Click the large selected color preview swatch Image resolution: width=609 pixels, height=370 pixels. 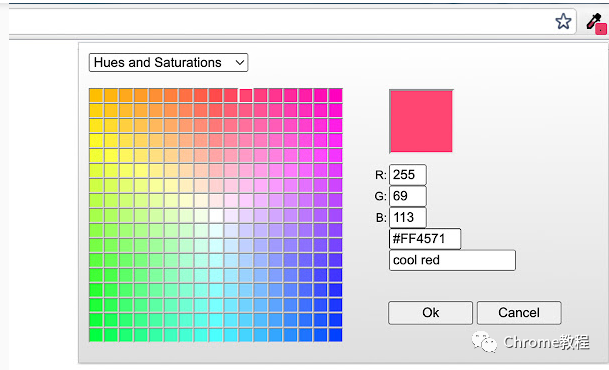[x=421, y=121]
